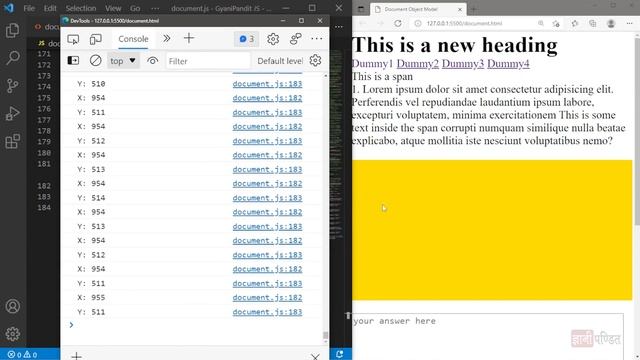Toggle the console sidebar
This screenshot has width=640, height=360.
[73, 61]
